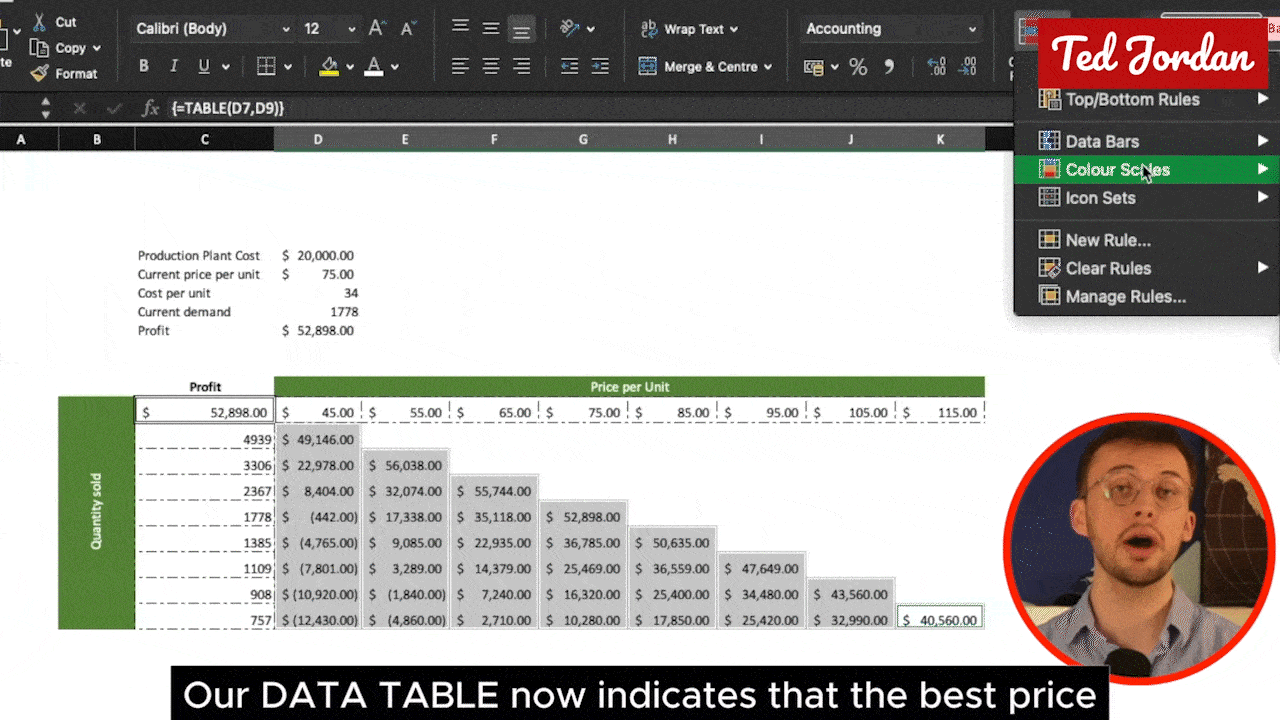
Task: Expand the Merge & Centre dropdown arrow
Action: point(768,67)
